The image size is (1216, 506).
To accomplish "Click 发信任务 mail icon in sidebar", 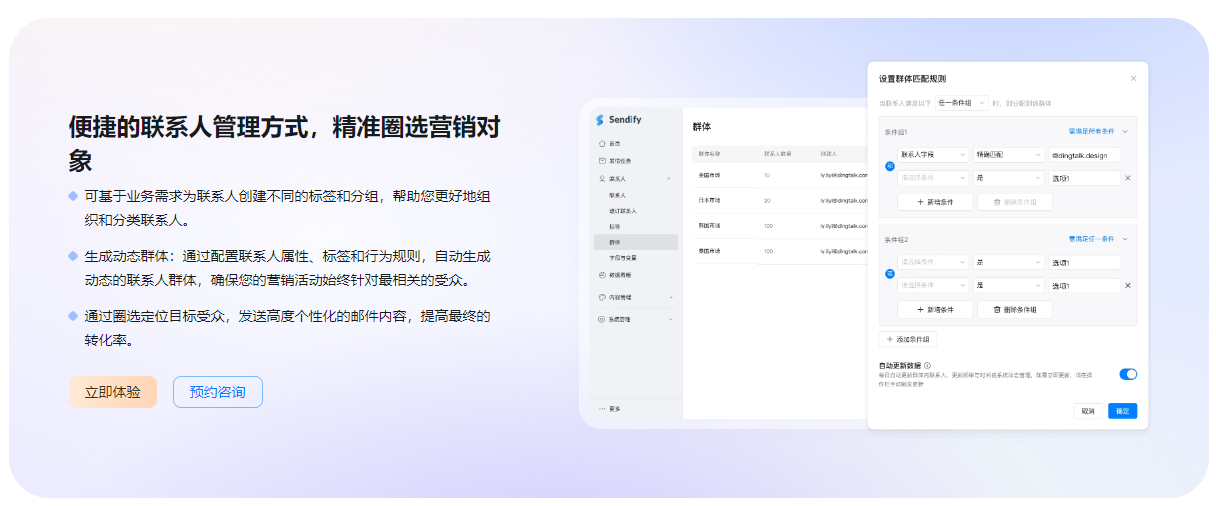I will coord(601,161).
